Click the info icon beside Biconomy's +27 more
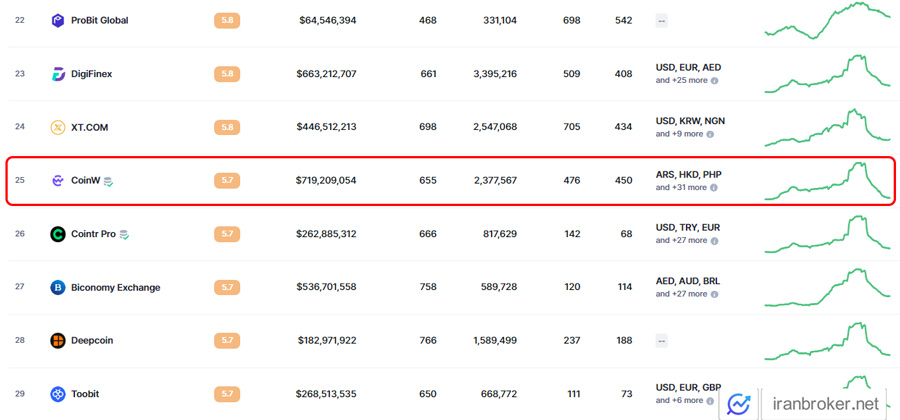900x420 pixels. [x=714, y=294]
